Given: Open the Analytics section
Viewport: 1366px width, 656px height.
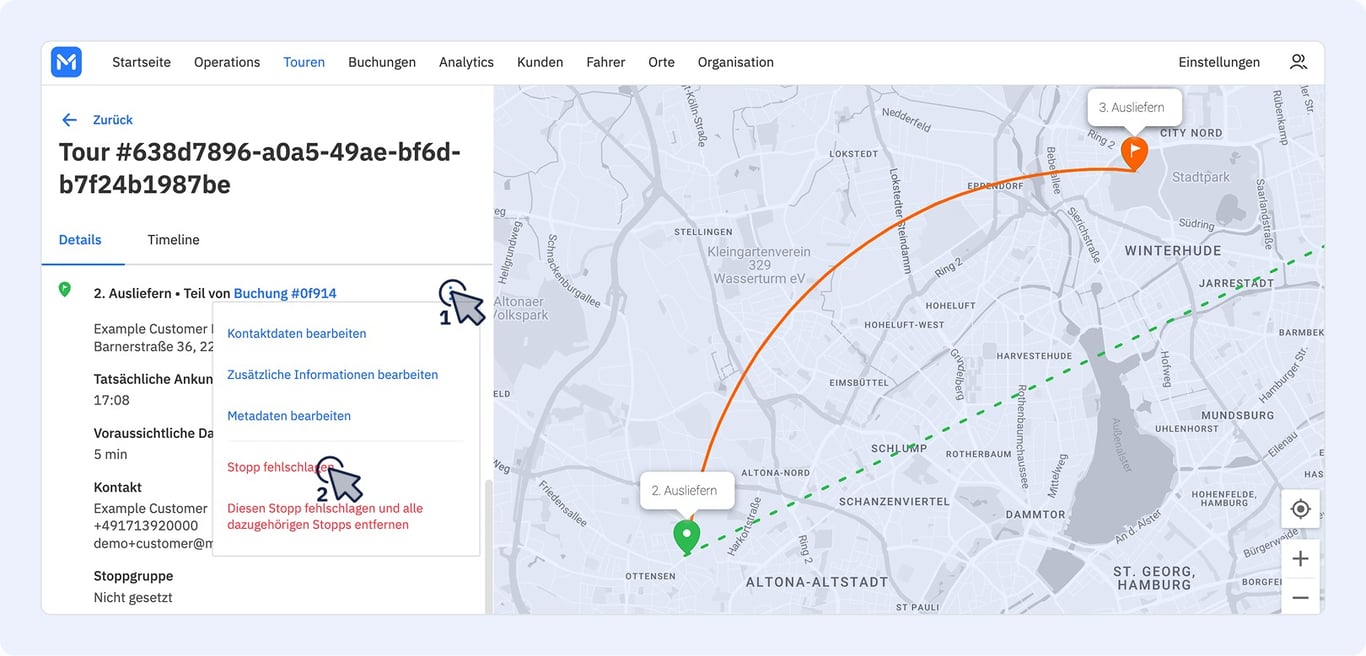Looking at the screenshot, I should (x=466, y=62).
